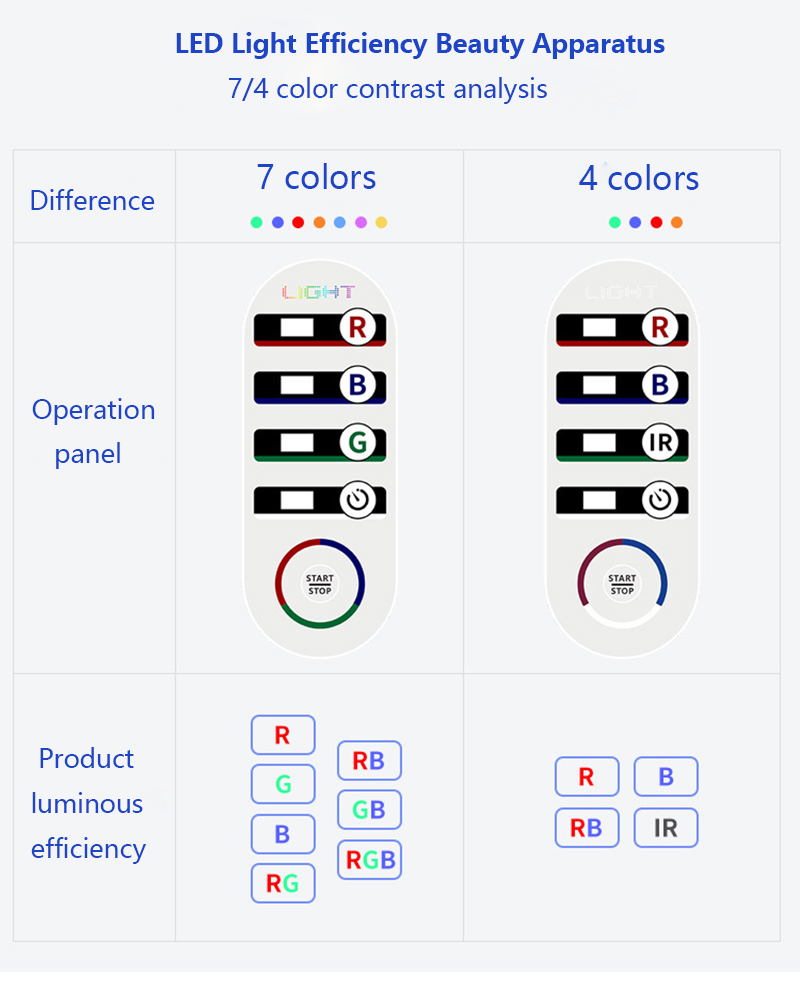Click START/STOP on the 7-color panel
The width and height of the screenshot is (800, 992).
(320, 584)
